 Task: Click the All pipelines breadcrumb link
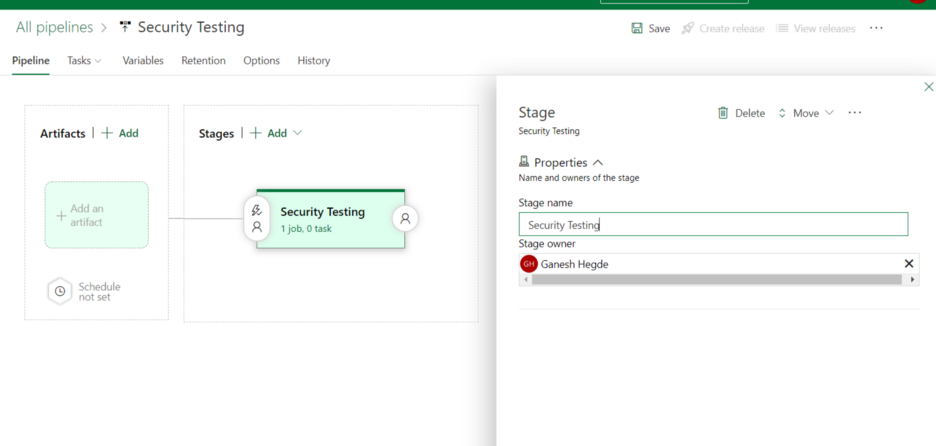click(54, 27)
